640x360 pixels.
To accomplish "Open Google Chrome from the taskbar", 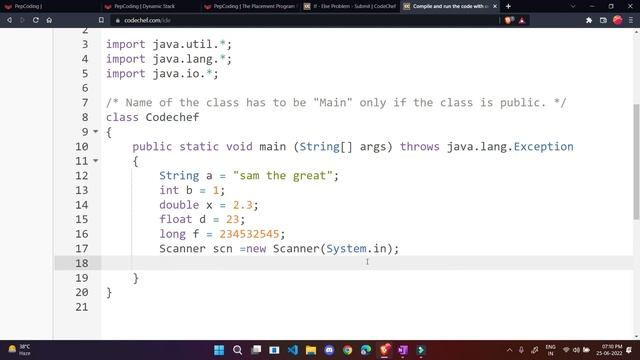I will pyautogui.click(x=347, y=350).
